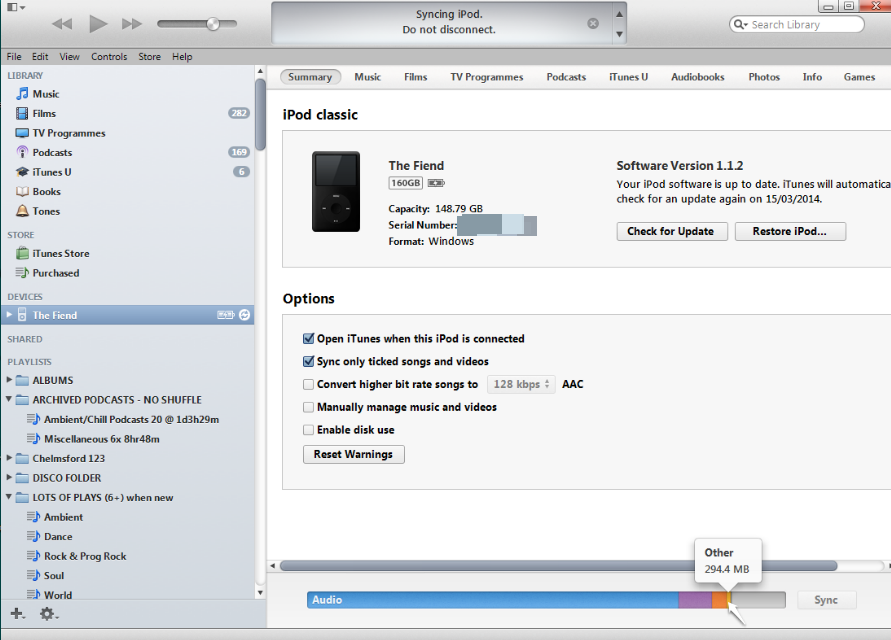Enable Manually manage music and videos
Viewport: 891px width, 640px height.
point(309,408)
